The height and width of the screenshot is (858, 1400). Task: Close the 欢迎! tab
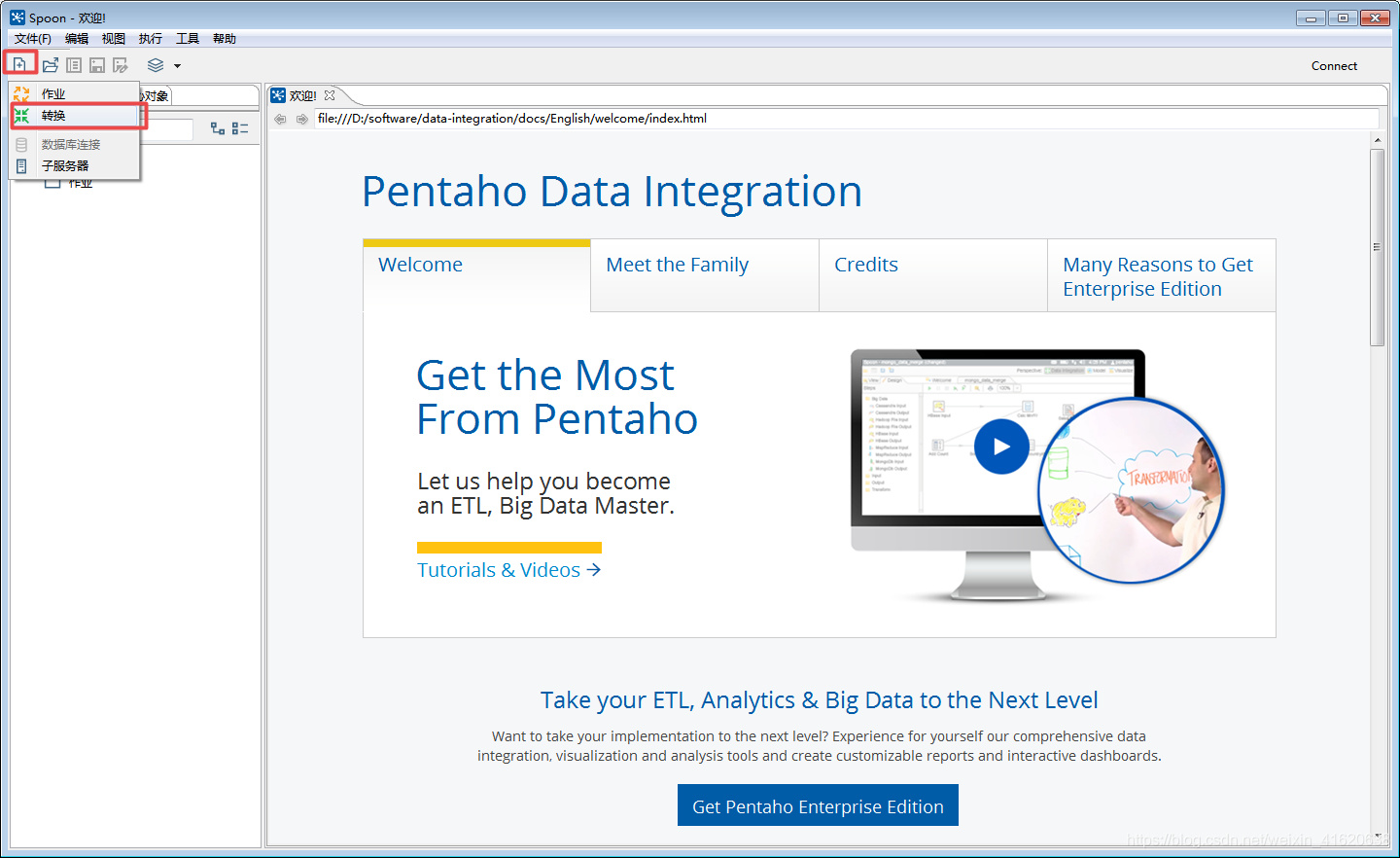click(x=330, y=95)
